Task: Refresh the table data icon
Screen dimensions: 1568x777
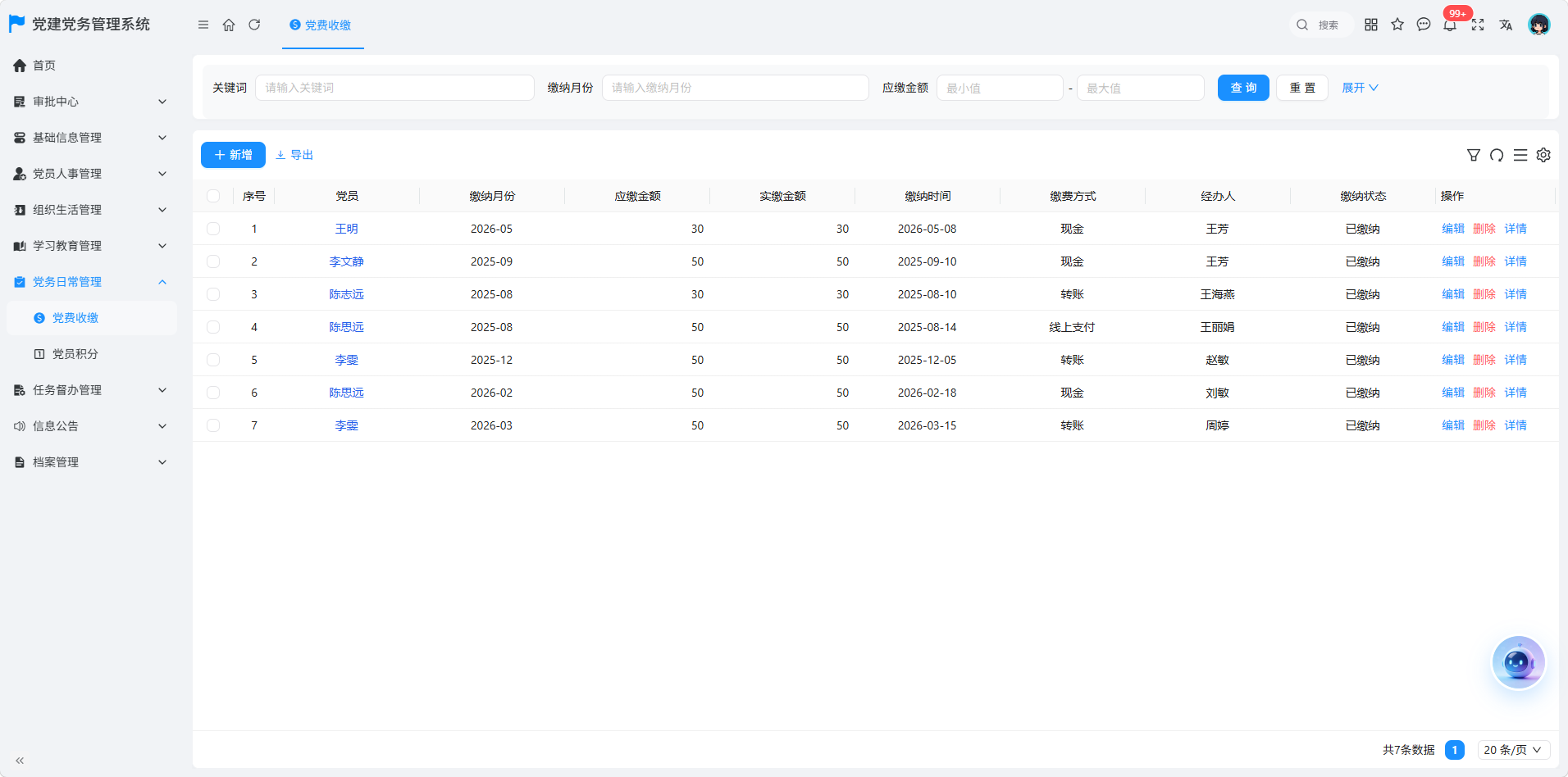Action: click(1497, 155)
